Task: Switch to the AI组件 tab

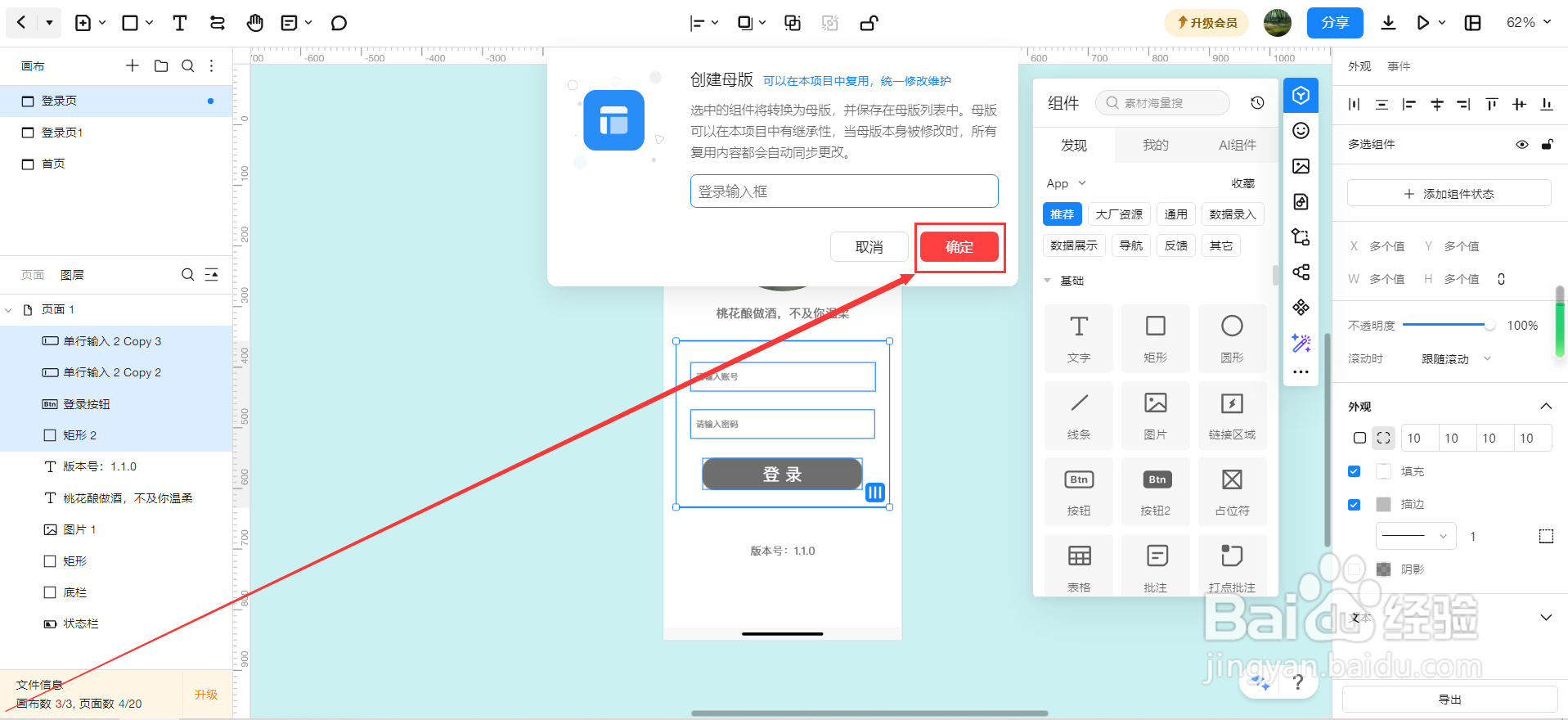Action: 1237,145
